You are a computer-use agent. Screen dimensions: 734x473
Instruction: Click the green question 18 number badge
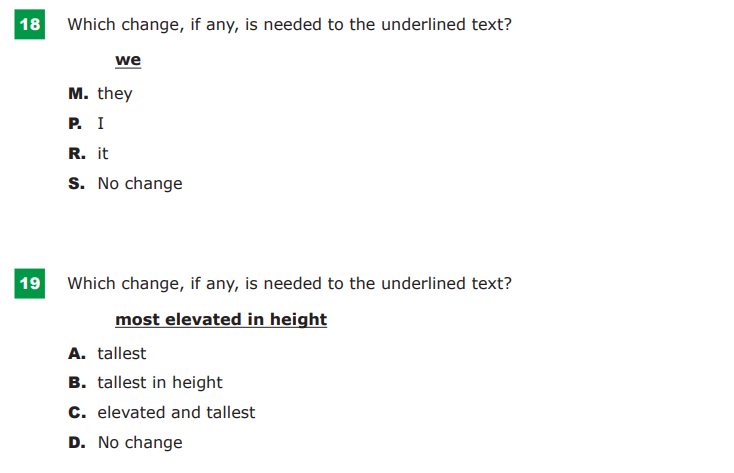pos(29,24)
